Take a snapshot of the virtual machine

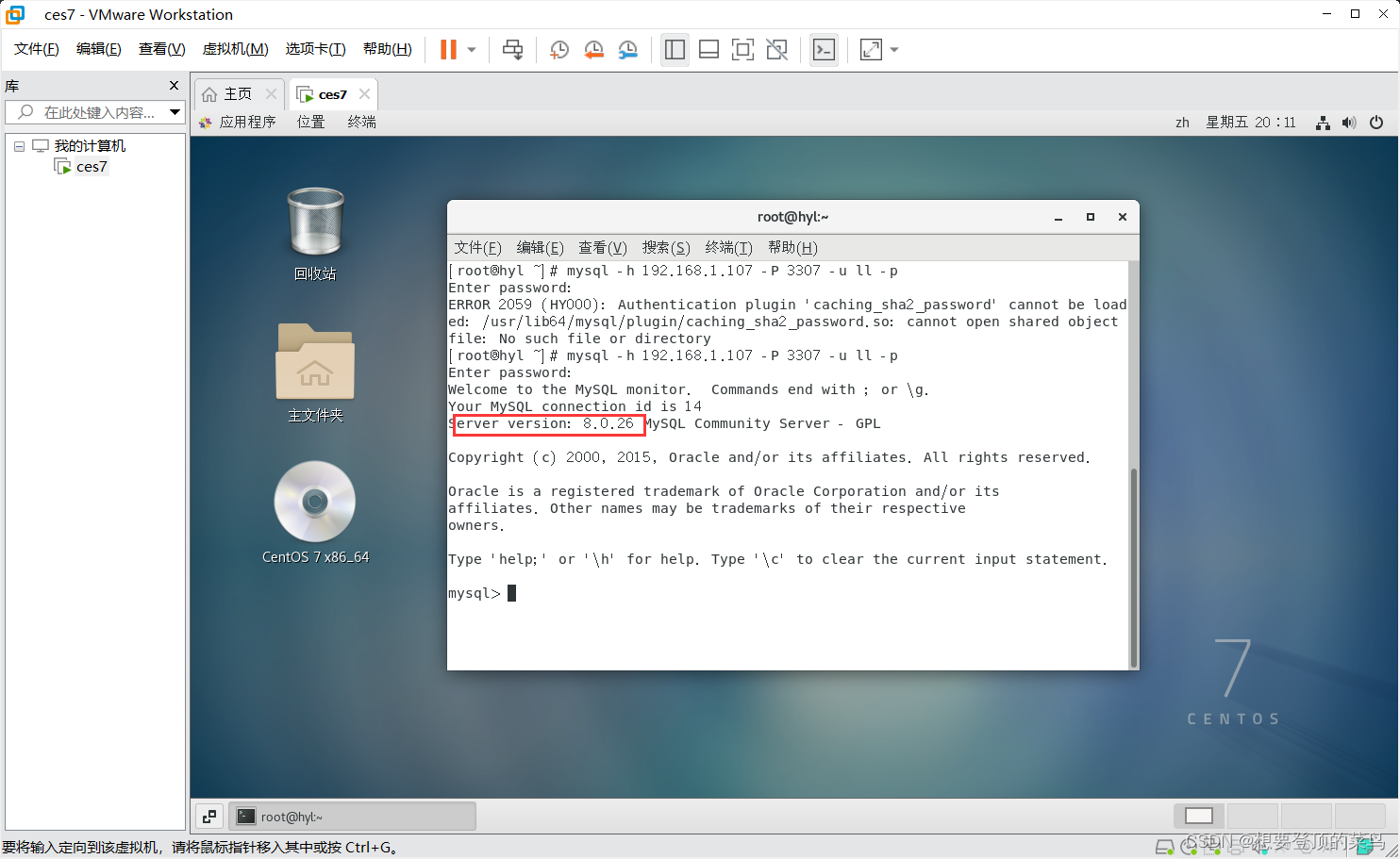(559, 50)
